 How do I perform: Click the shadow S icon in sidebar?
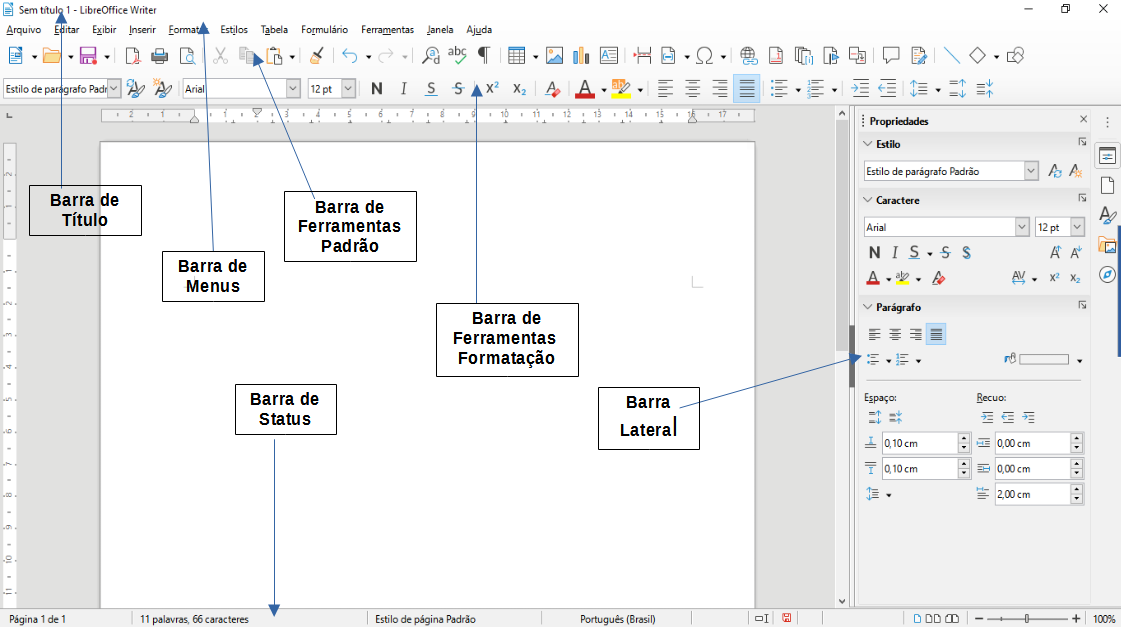967,252
